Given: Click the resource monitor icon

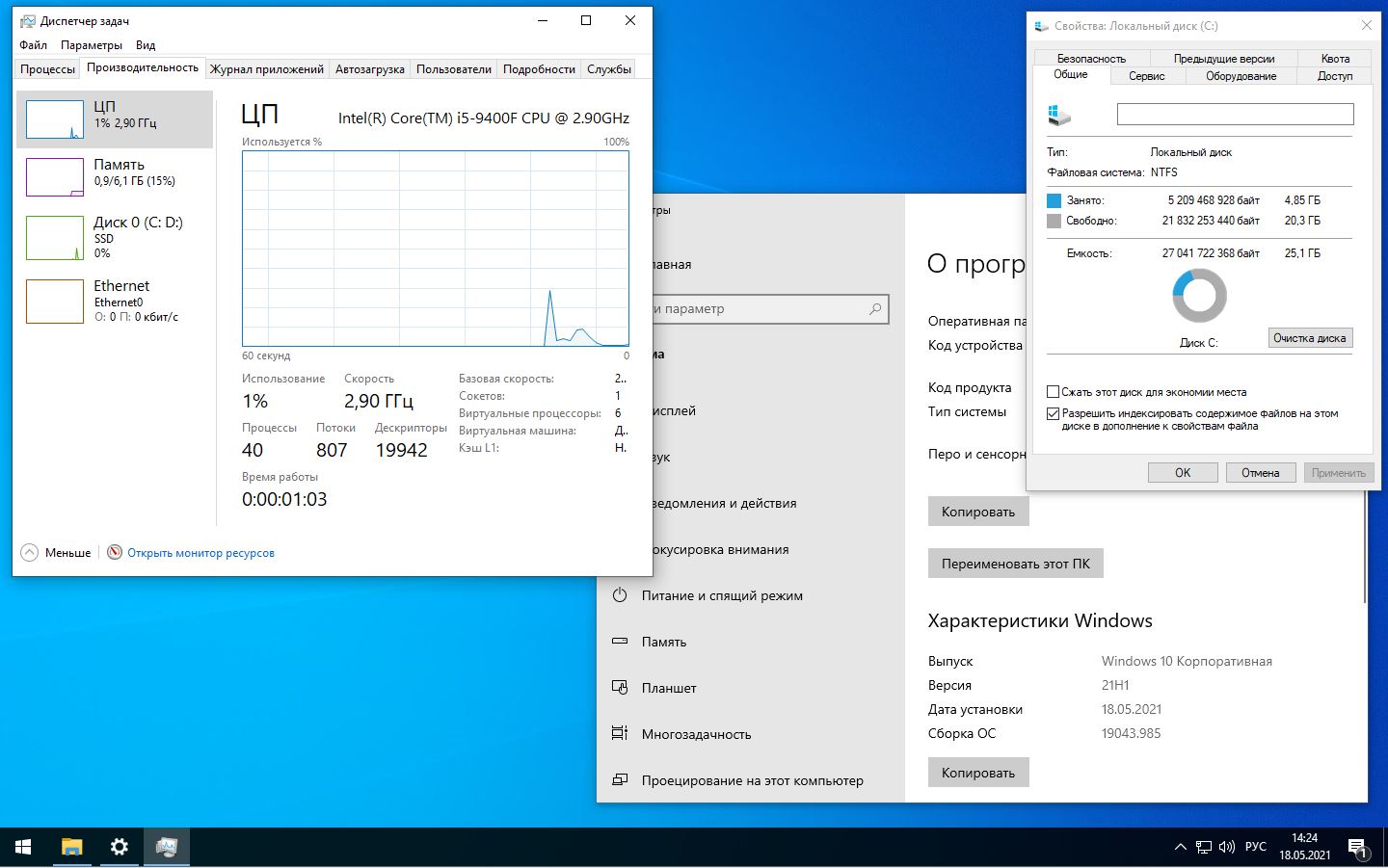Looking at the screenshot, I should tap(115, 552).
